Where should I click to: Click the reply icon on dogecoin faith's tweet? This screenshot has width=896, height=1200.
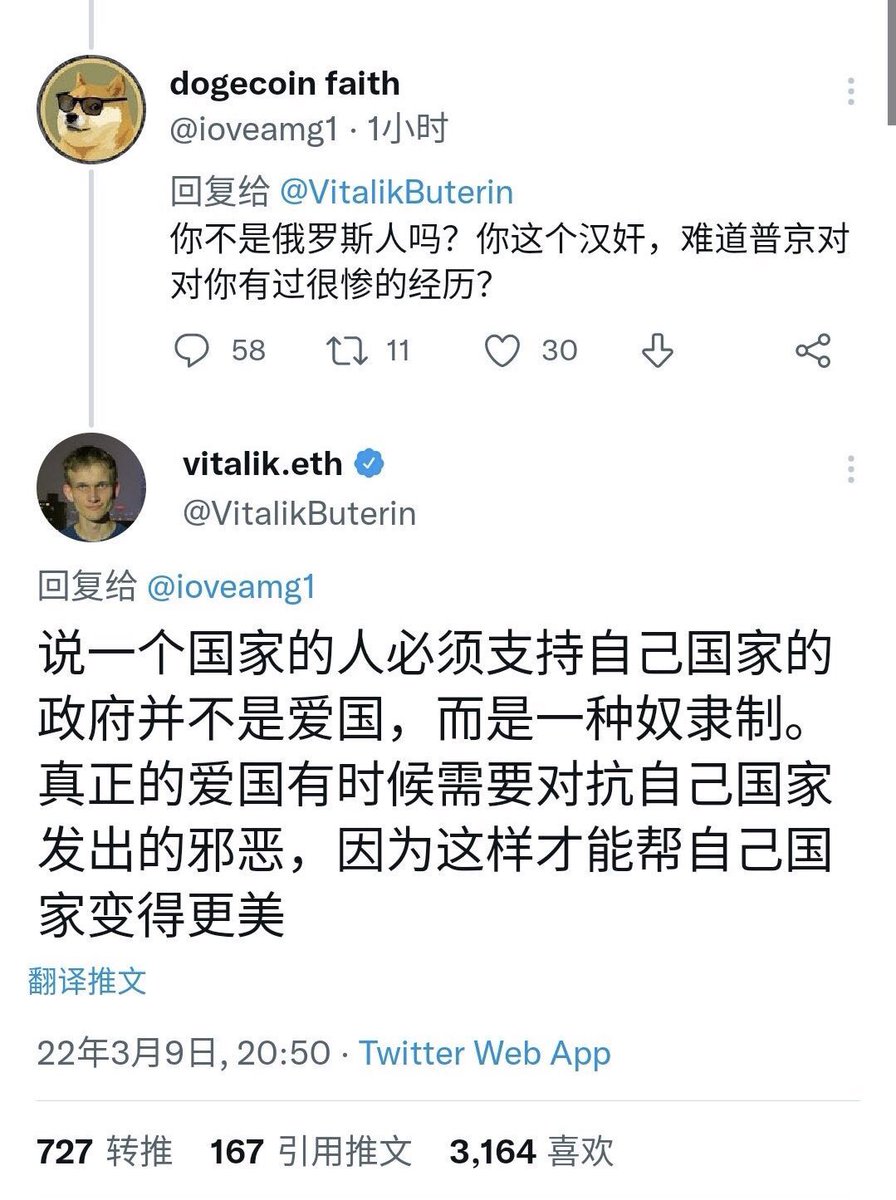(x=192, y=350)
